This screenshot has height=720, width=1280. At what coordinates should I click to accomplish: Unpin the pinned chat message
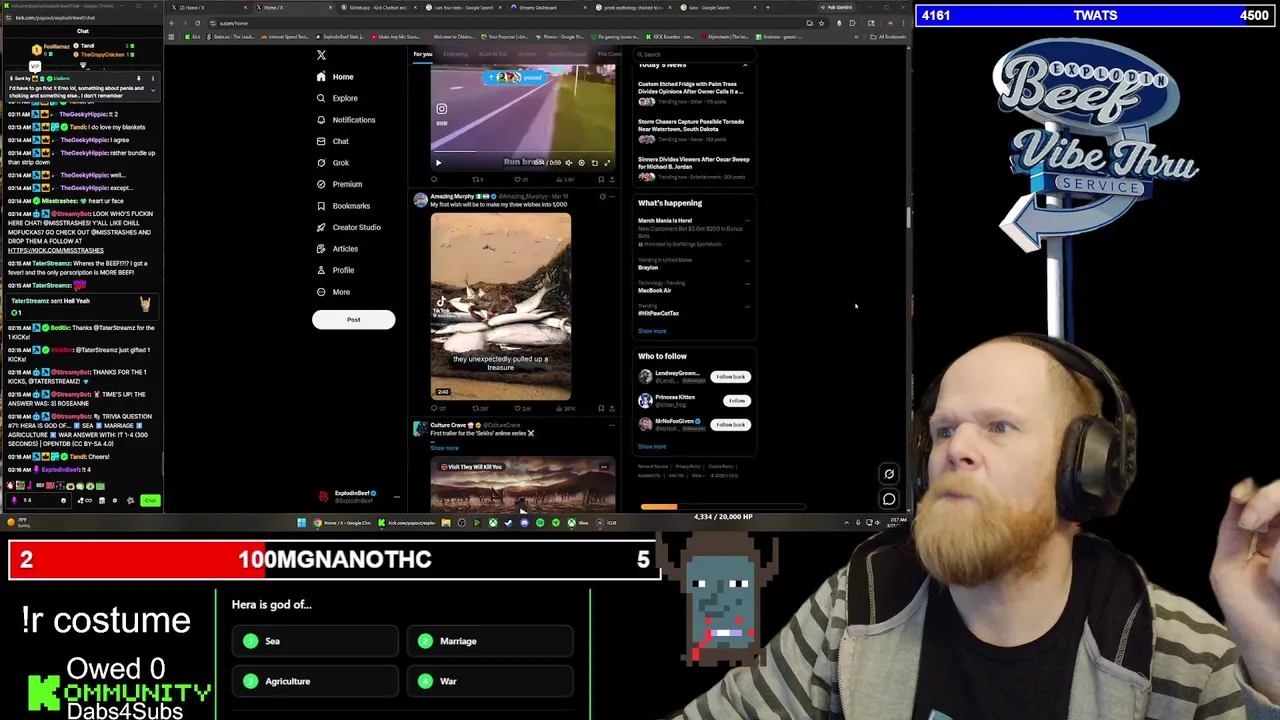point(139,78)
